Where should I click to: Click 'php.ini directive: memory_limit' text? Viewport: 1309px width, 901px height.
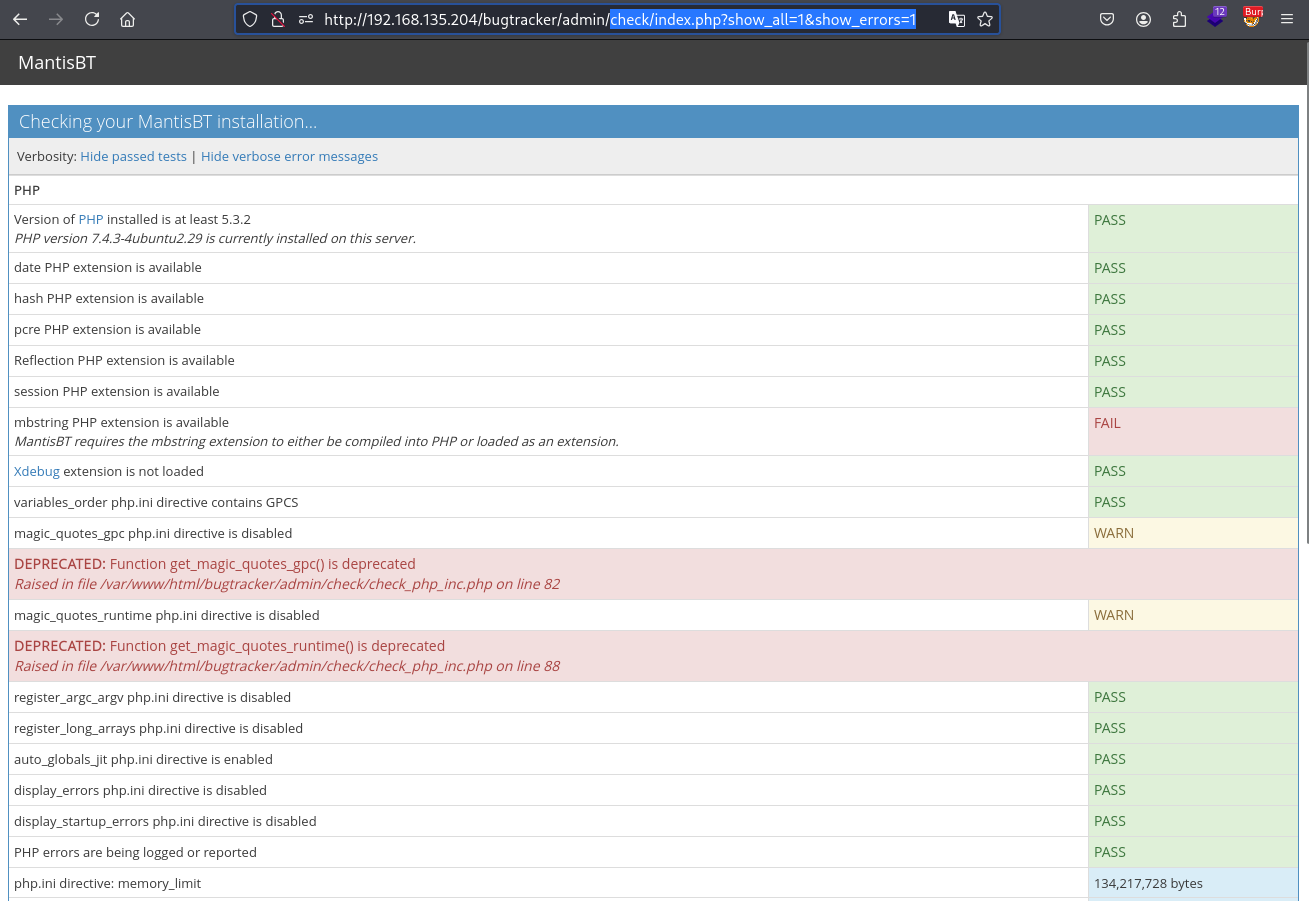pos(107,883)
